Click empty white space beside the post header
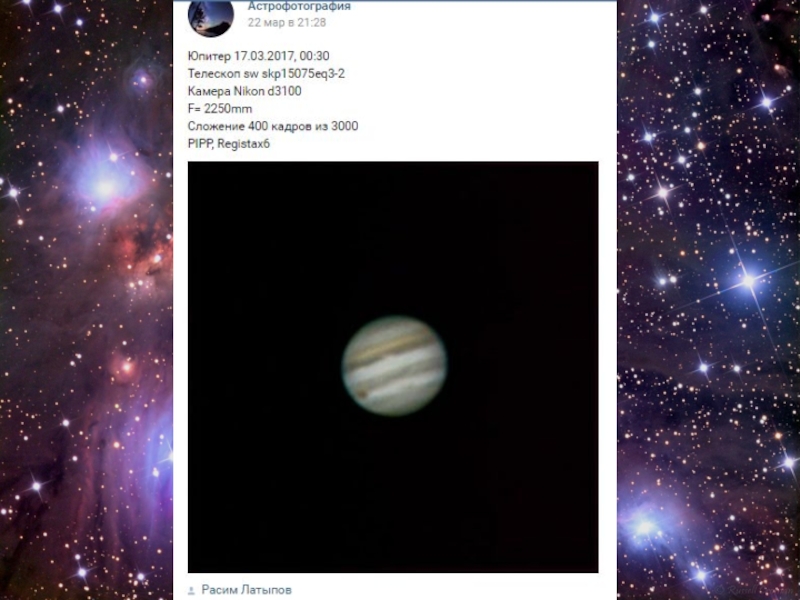This screenshot has width=800, height=600. coord(485,18)
